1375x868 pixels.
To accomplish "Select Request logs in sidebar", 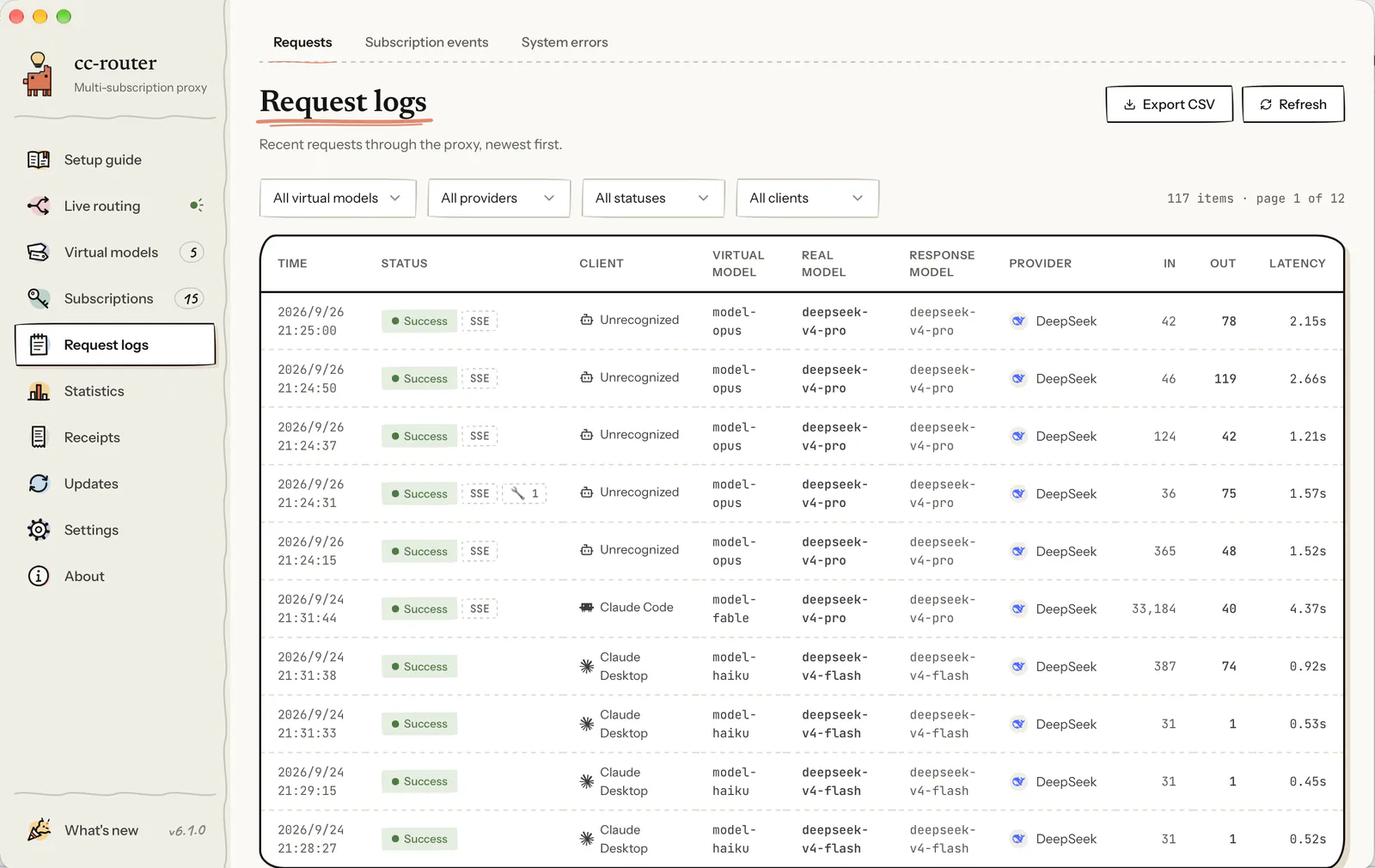I will pos(115,345).
